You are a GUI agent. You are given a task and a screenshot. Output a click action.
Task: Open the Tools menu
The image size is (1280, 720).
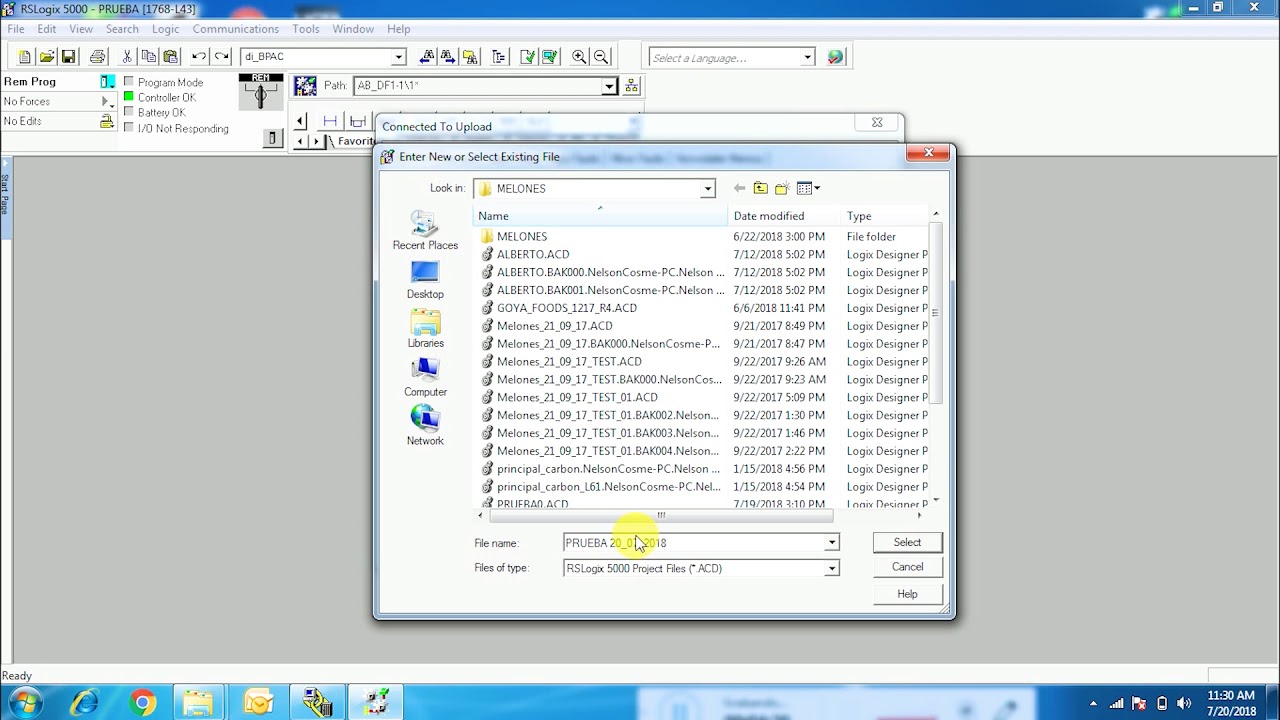(x=306, y=29)
